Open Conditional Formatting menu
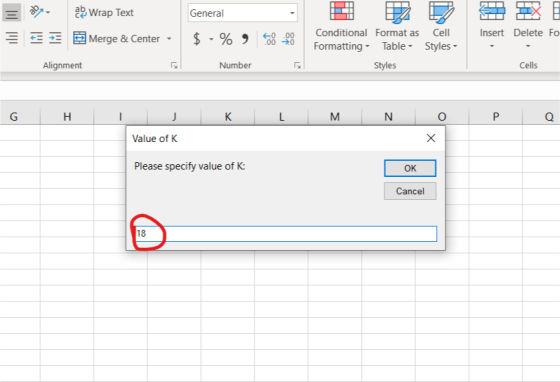The image size is (560, 382). pyautogui.click(x=341, y=26)
